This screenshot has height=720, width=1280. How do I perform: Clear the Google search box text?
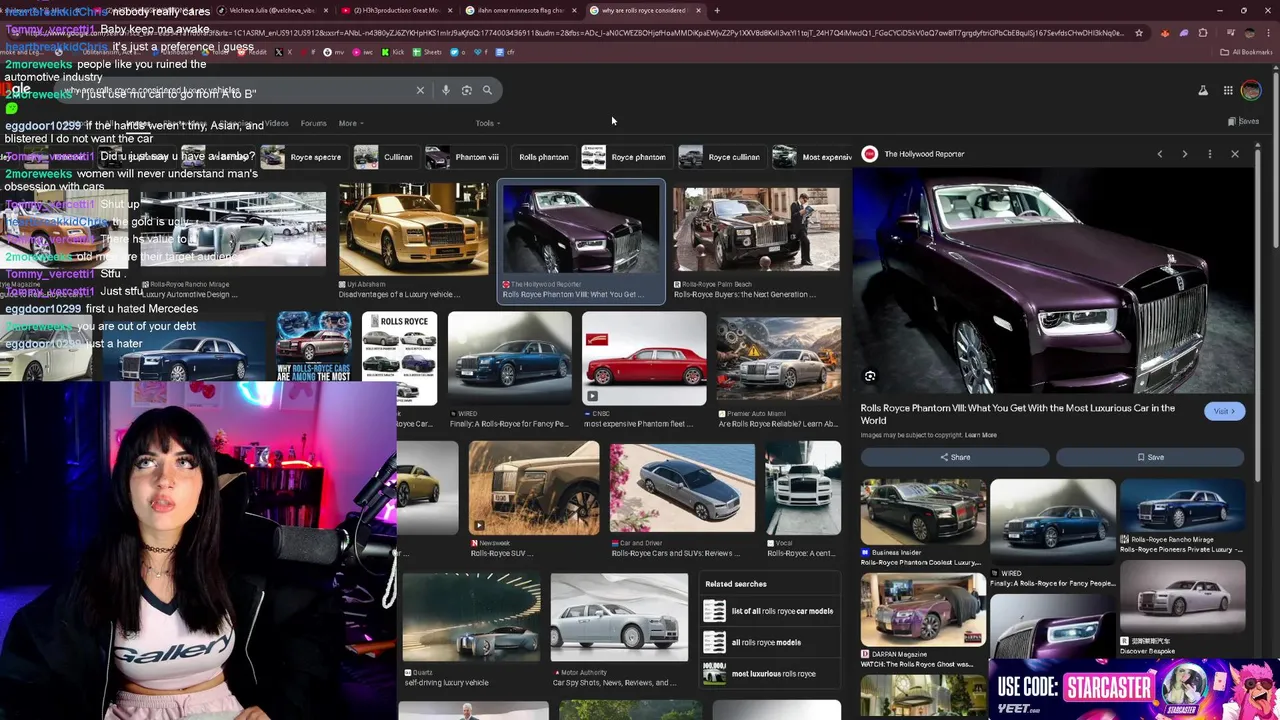pos(420,91)
